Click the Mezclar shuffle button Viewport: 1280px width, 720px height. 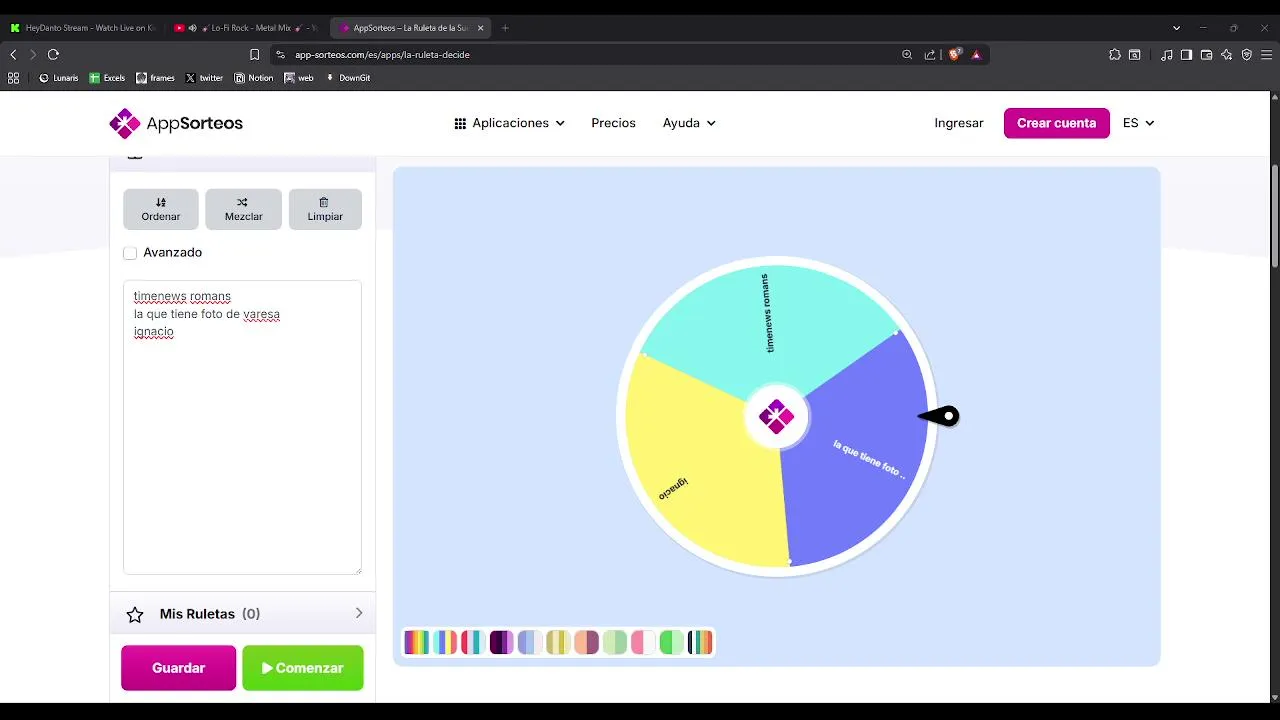click(x=243, y=209)
